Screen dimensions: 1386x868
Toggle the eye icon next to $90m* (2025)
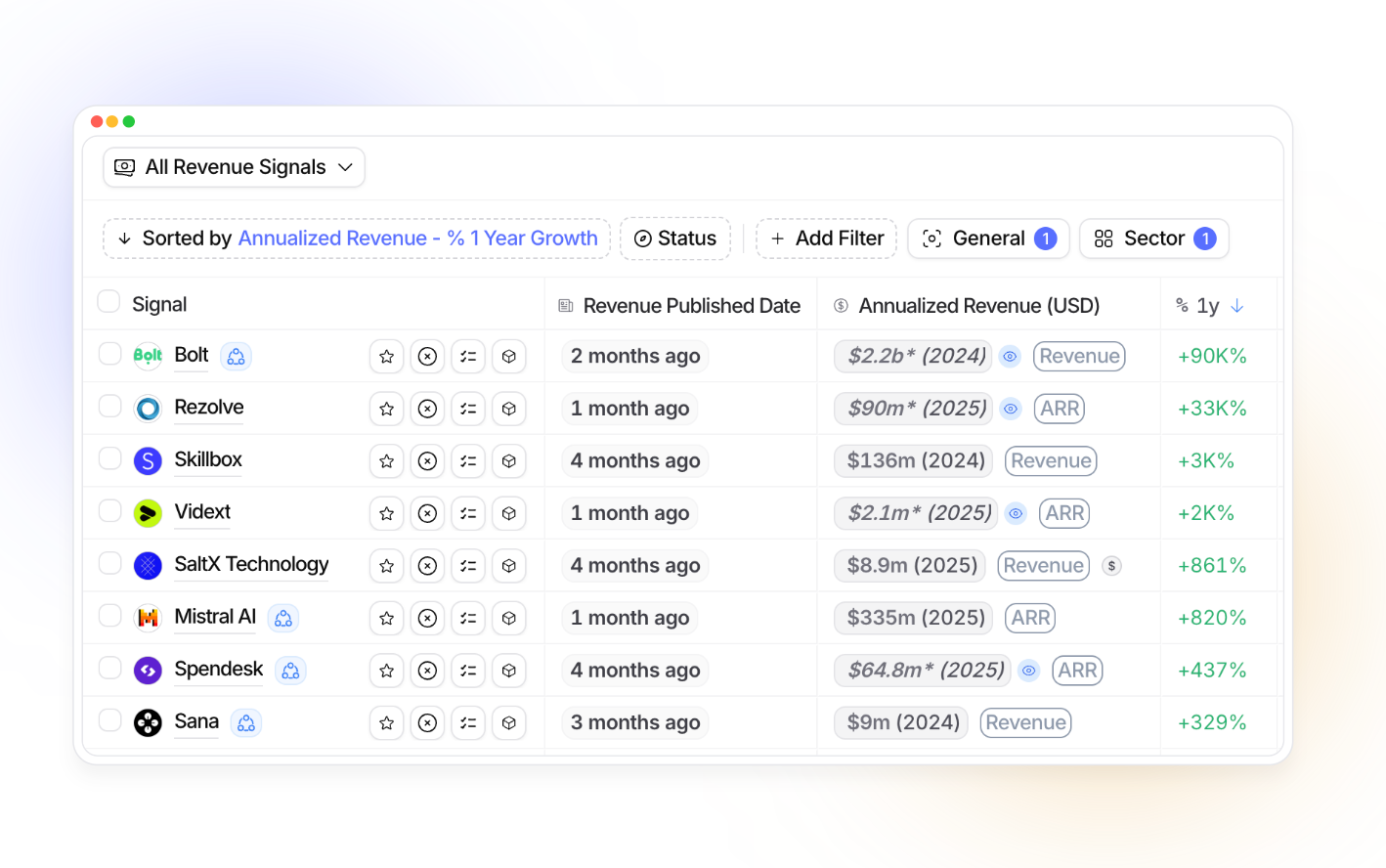pos(1011,409)
